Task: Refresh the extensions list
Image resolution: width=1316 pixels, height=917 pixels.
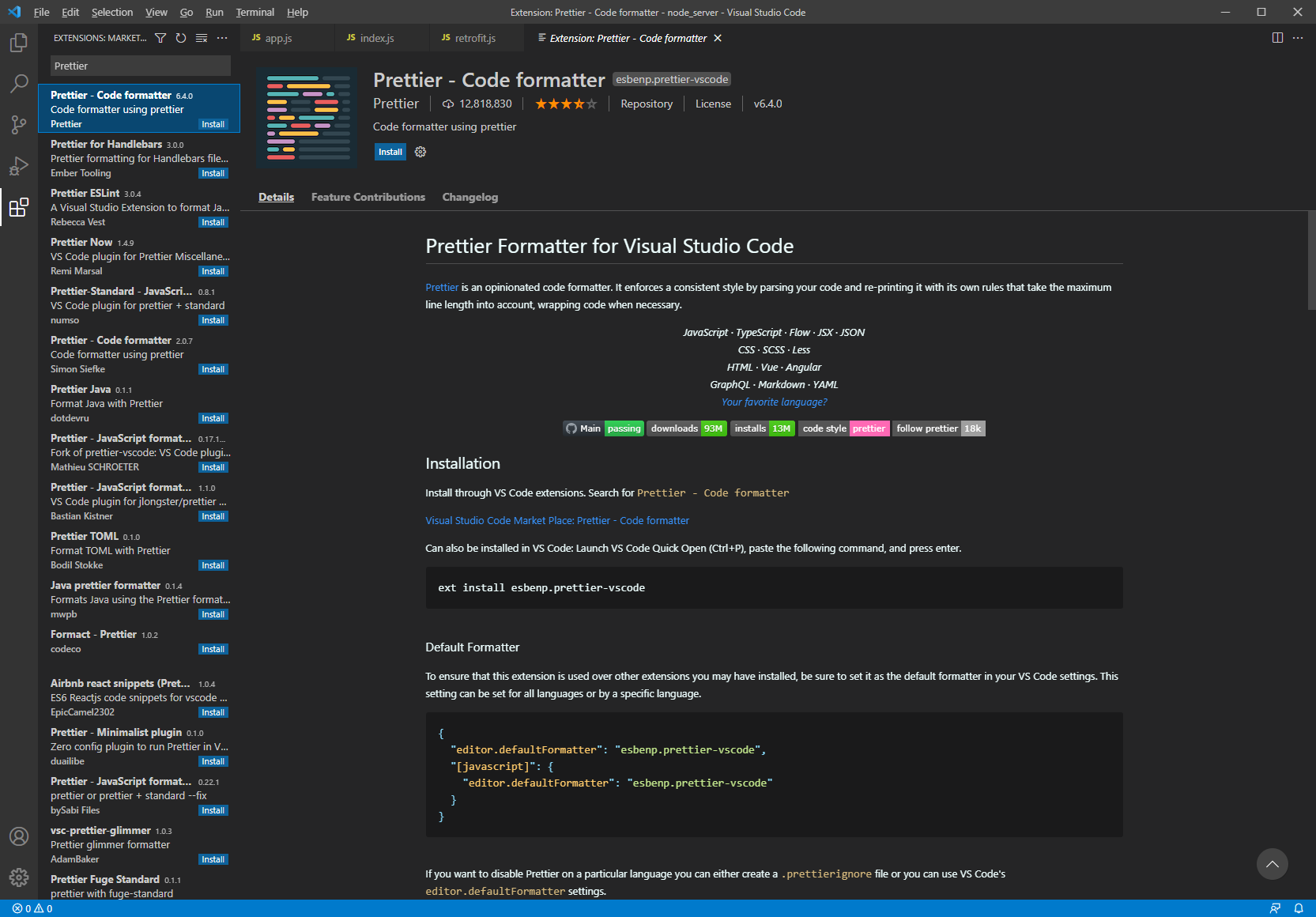Action: coord(181,38)
